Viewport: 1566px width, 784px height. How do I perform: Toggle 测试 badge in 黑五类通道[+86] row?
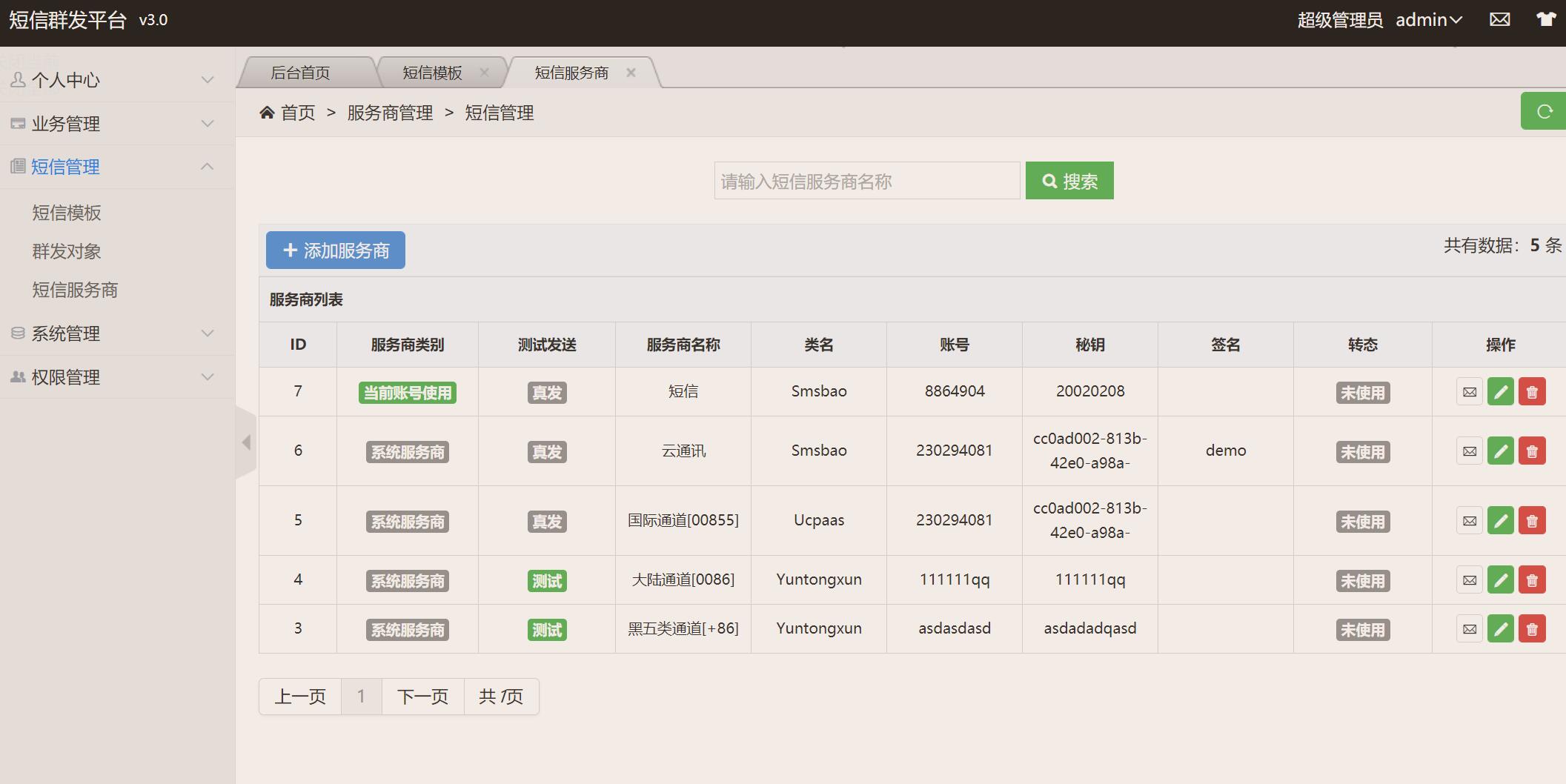547,630
